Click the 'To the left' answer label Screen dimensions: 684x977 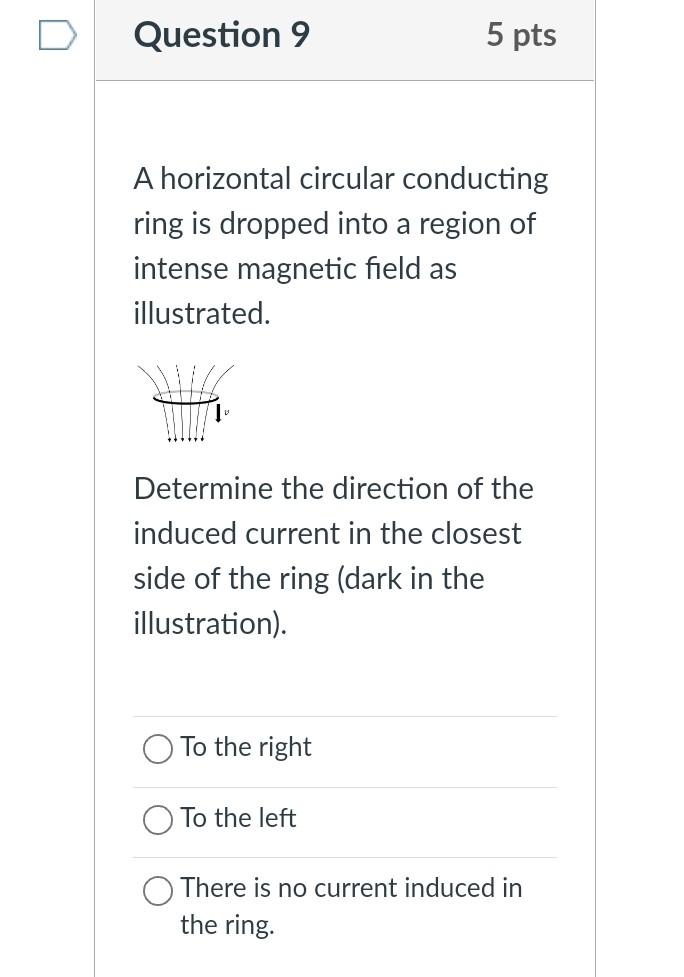click(238, 818)
